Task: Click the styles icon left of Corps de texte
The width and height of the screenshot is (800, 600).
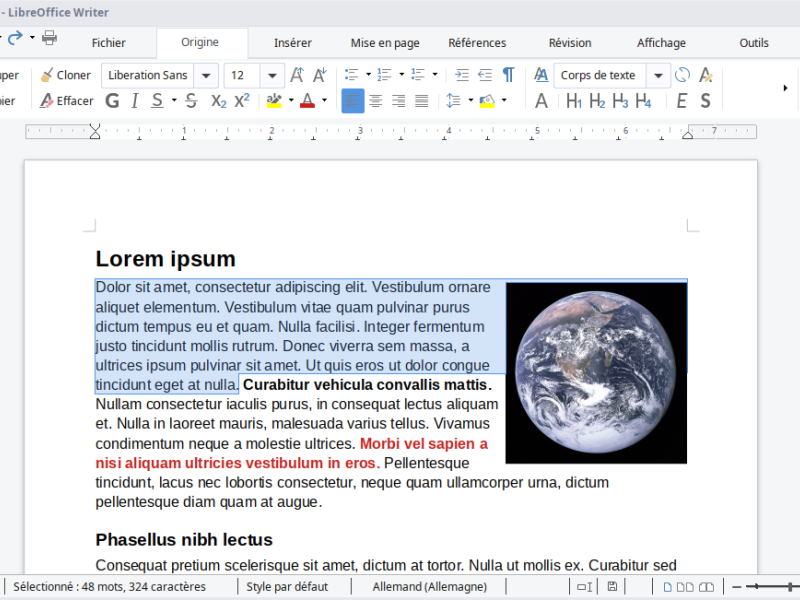Action: point(541,75)
